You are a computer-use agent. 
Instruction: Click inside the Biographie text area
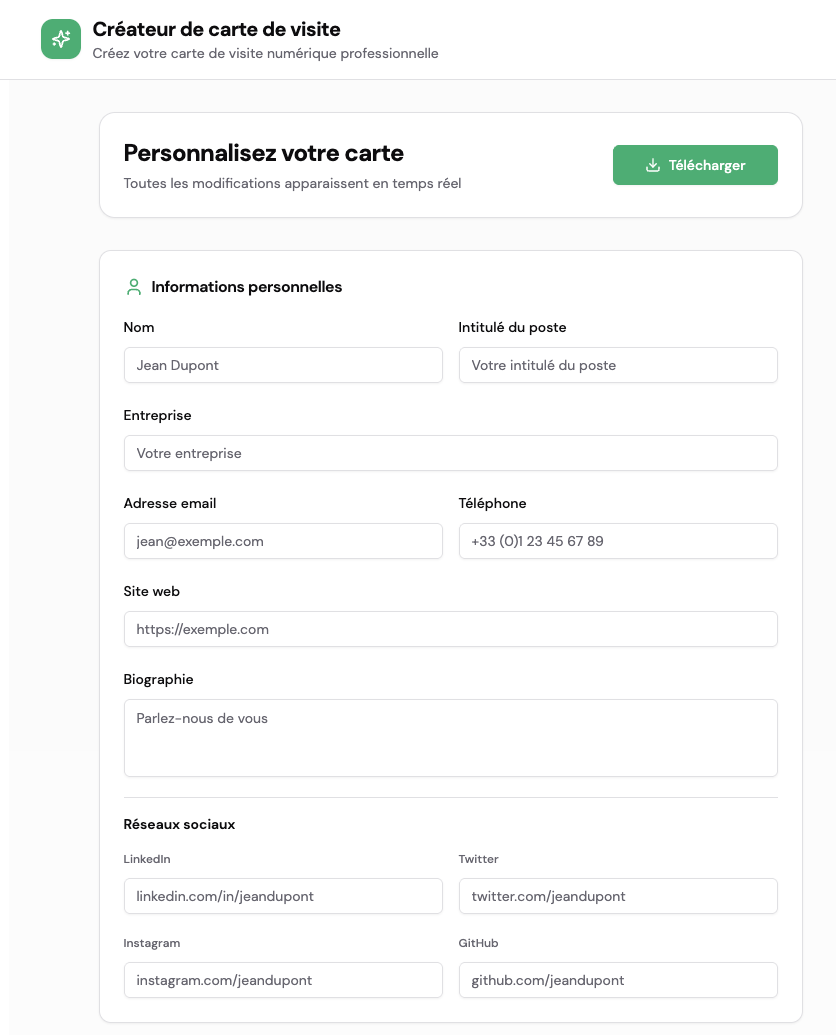coord(450,737)
